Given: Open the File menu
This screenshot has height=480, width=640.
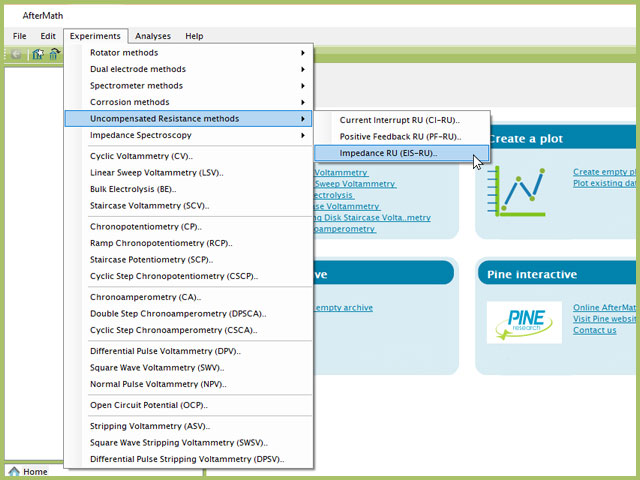Looking at the screenshot, I should 20,36.
